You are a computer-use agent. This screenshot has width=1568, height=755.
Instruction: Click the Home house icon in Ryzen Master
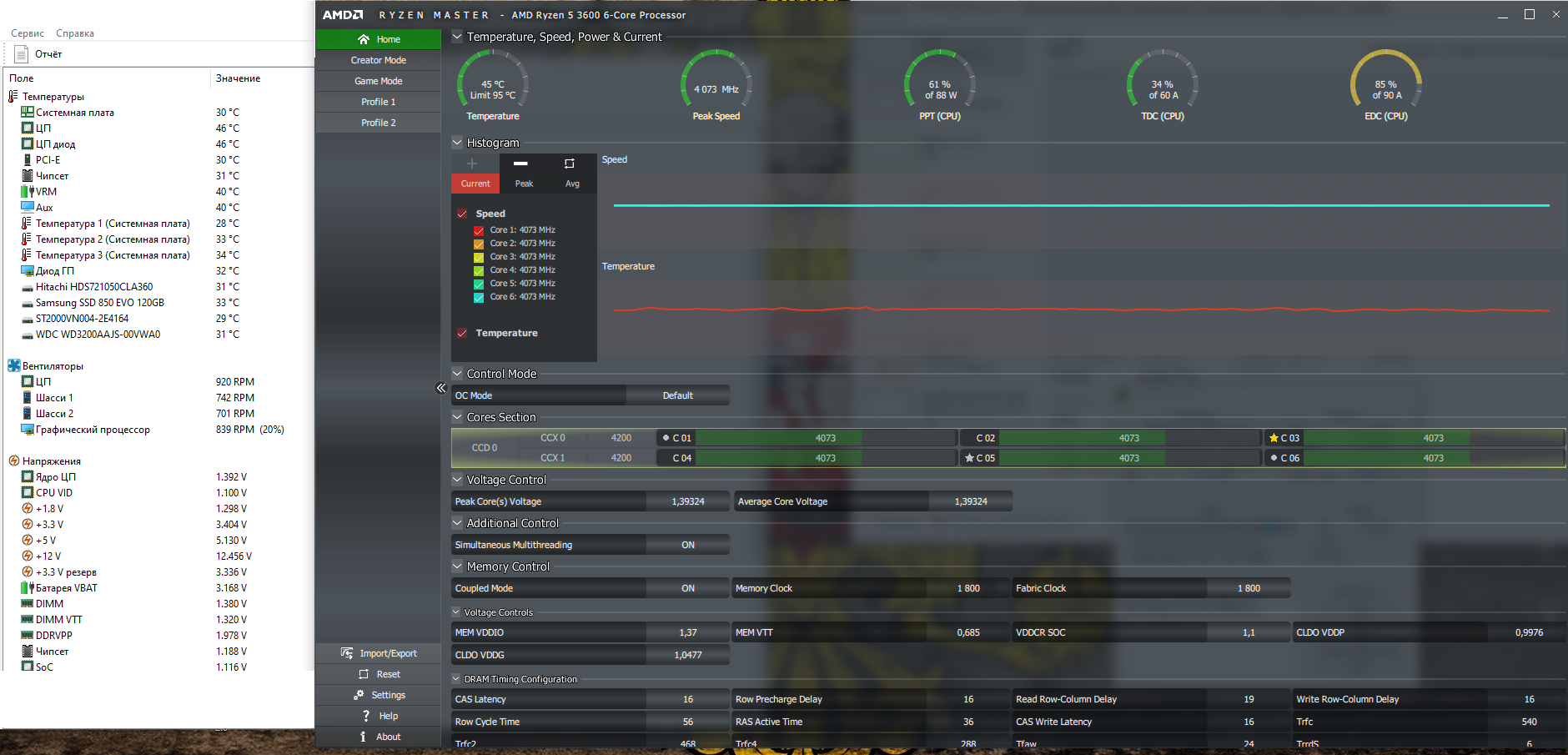pyautogui.click(x=364, y=39)
